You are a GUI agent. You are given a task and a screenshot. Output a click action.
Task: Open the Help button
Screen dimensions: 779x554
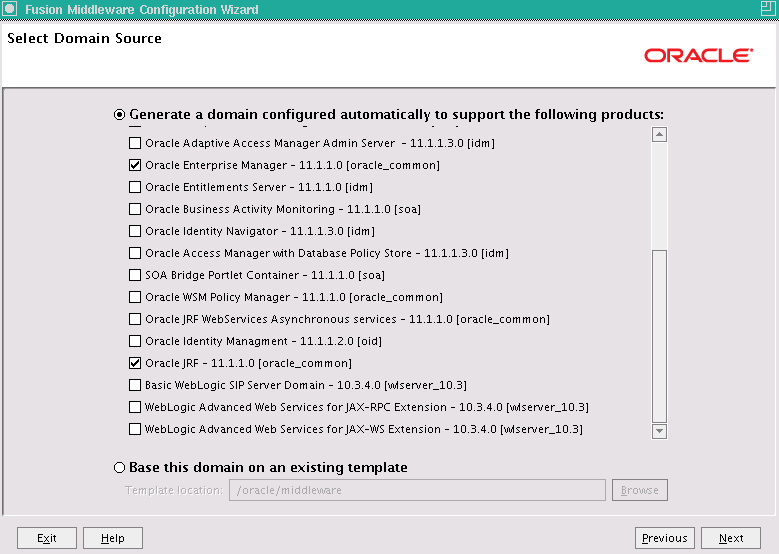(113, 538)
